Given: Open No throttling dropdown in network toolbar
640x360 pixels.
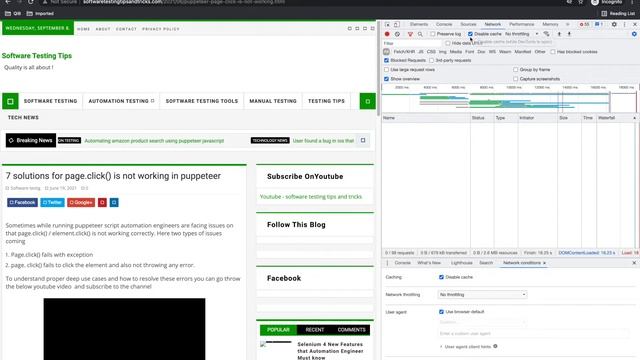Looking at the screenshot, I should click(x=522, y=34).
